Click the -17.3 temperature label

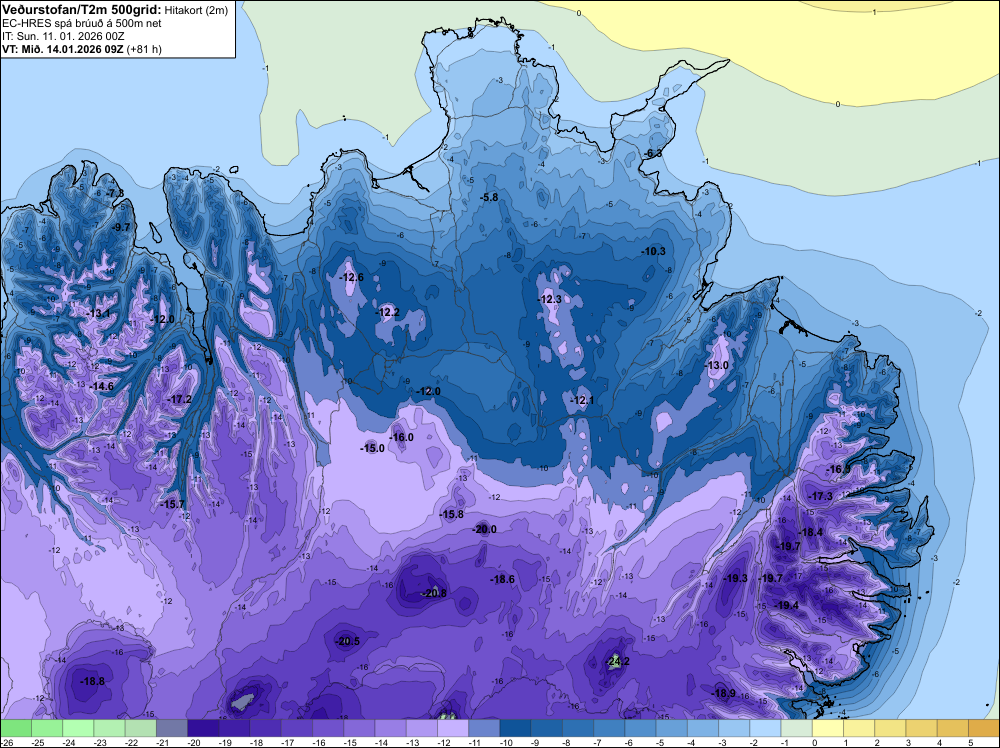pyautogui.click(x=820, y=496)
